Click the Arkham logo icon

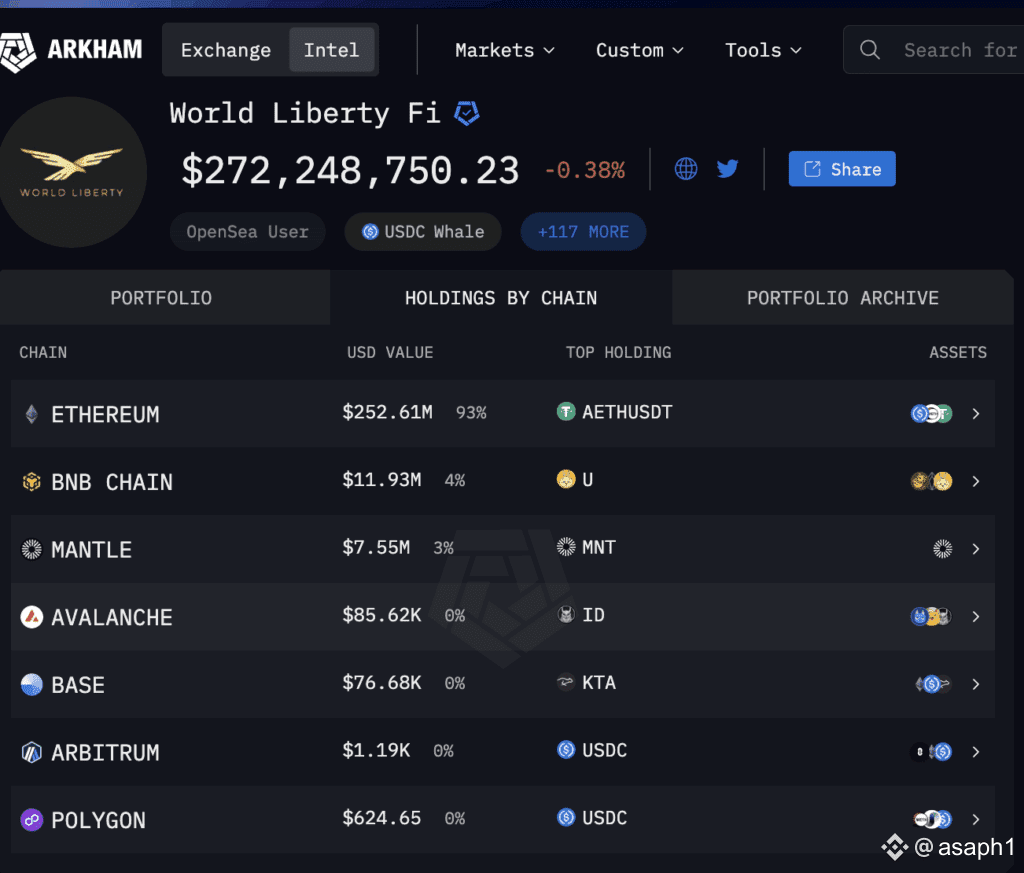coord(18,49)
